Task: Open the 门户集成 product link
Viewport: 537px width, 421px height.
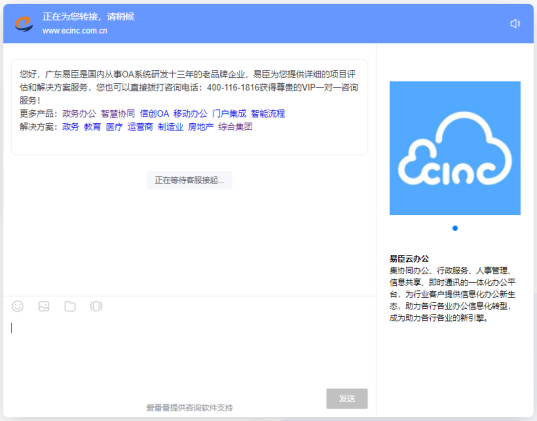Action: point(229,114)
